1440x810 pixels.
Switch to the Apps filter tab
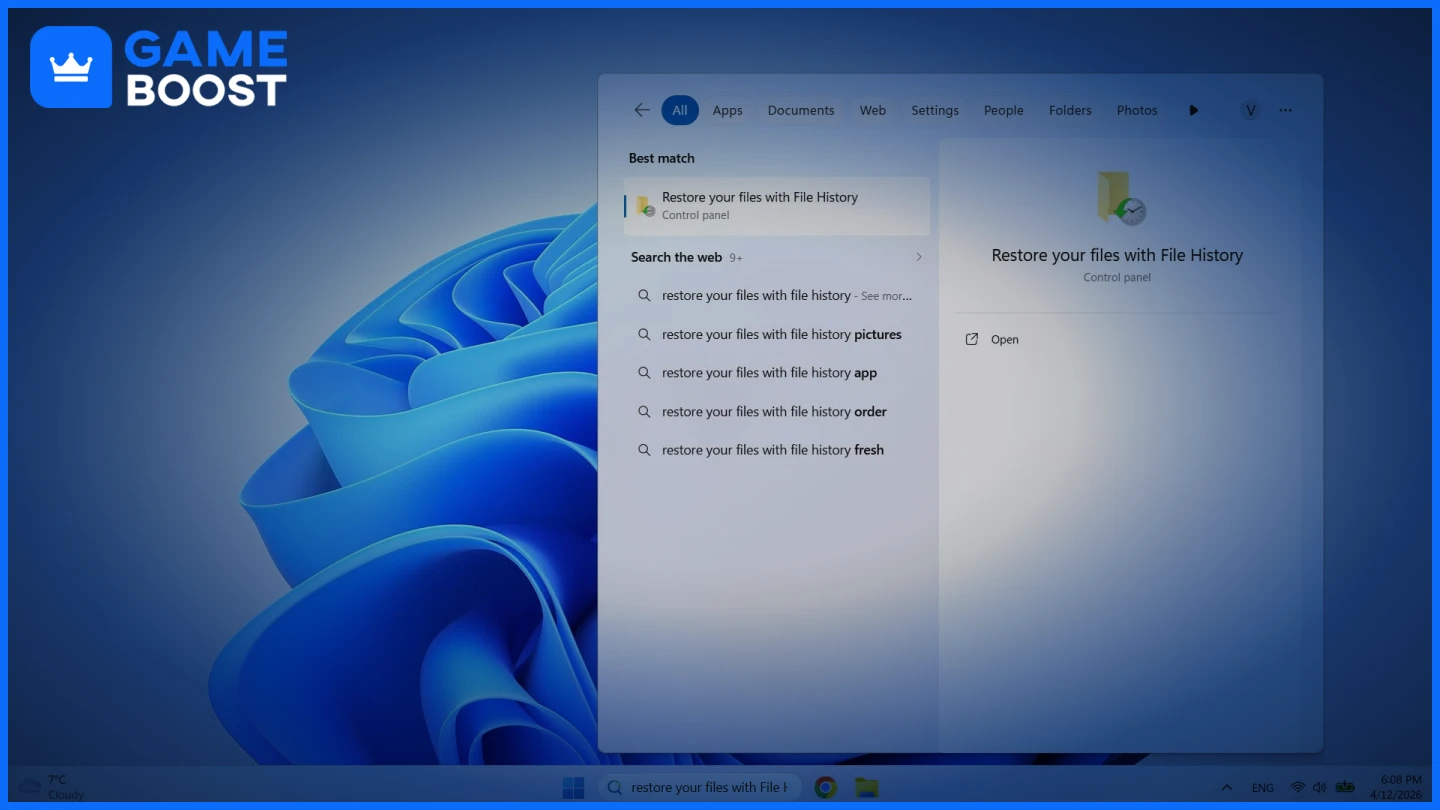coord(727,110)
